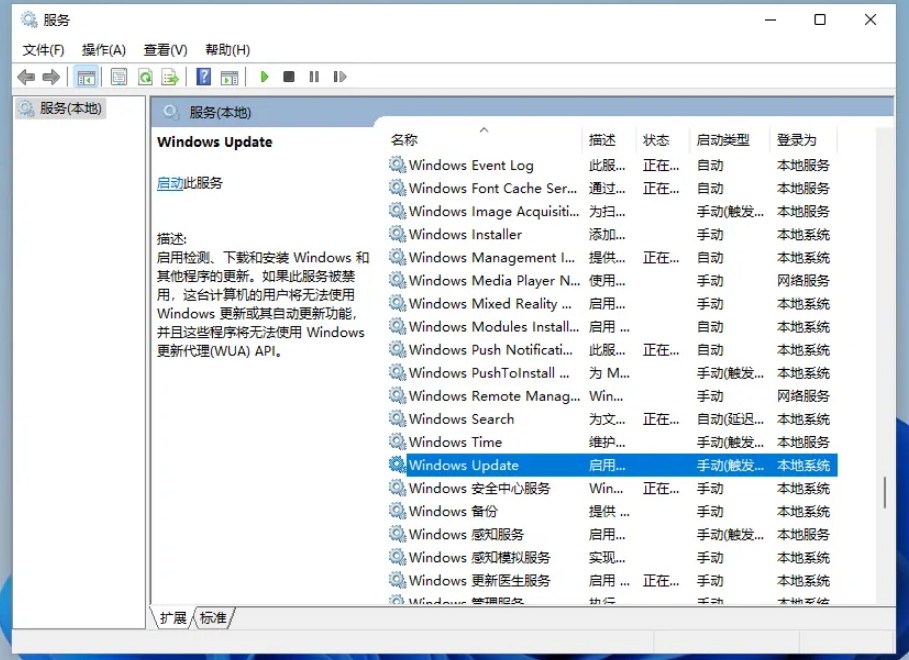Pause the service using the pause icon
The image size is (909, 660).
coord(314,77)
